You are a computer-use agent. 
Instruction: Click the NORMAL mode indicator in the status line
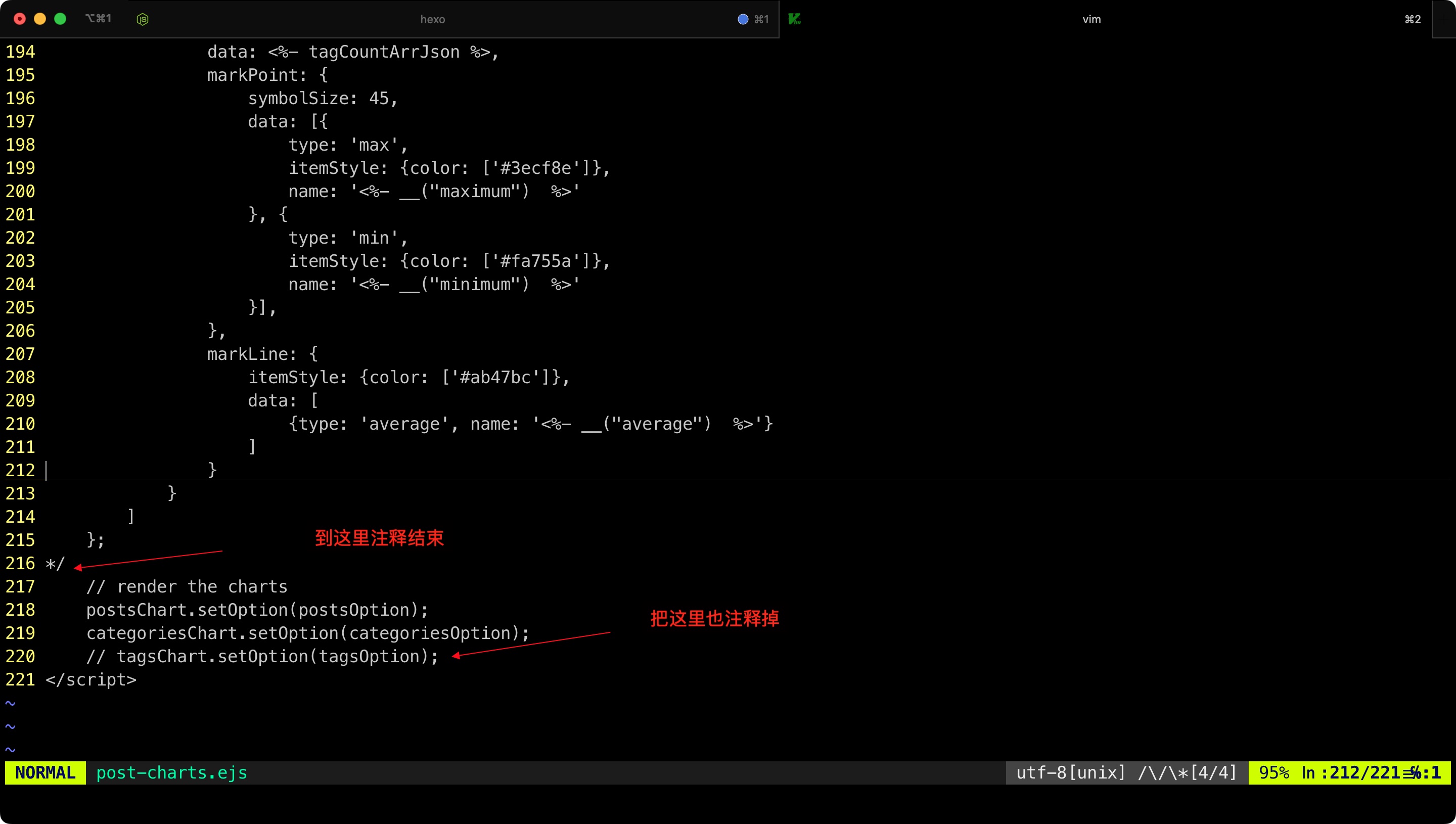(x=45, y=772)
